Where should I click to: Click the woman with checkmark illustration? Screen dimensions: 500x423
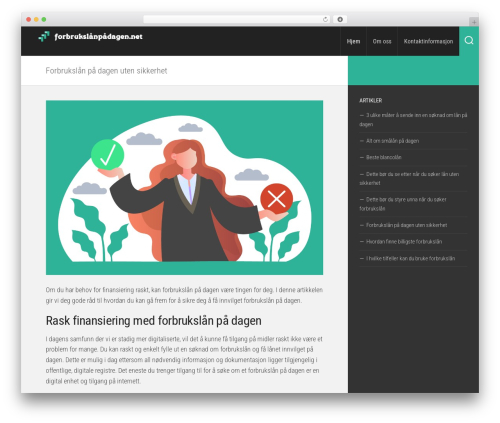184,188
